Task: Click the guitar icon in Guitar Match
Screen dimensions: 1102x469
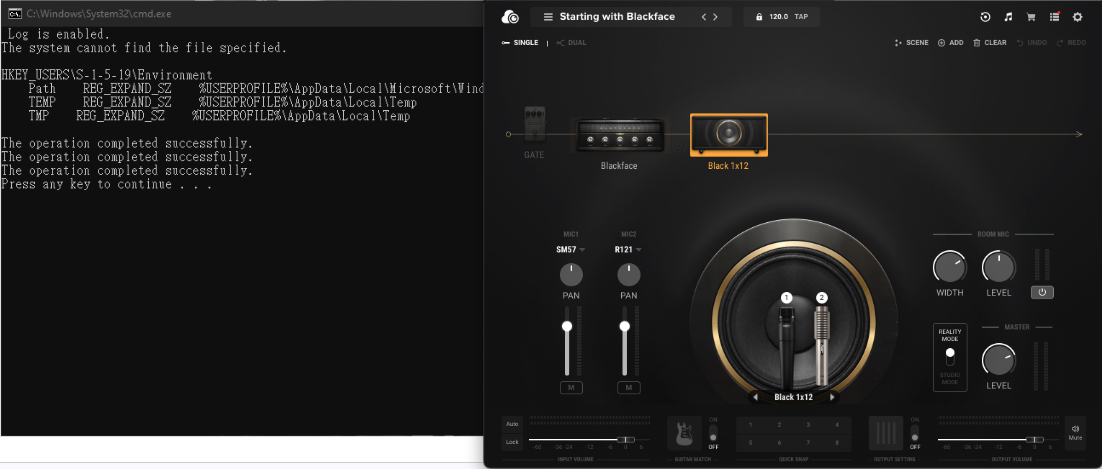Action: pyautogui.click(x=684, y=433)
